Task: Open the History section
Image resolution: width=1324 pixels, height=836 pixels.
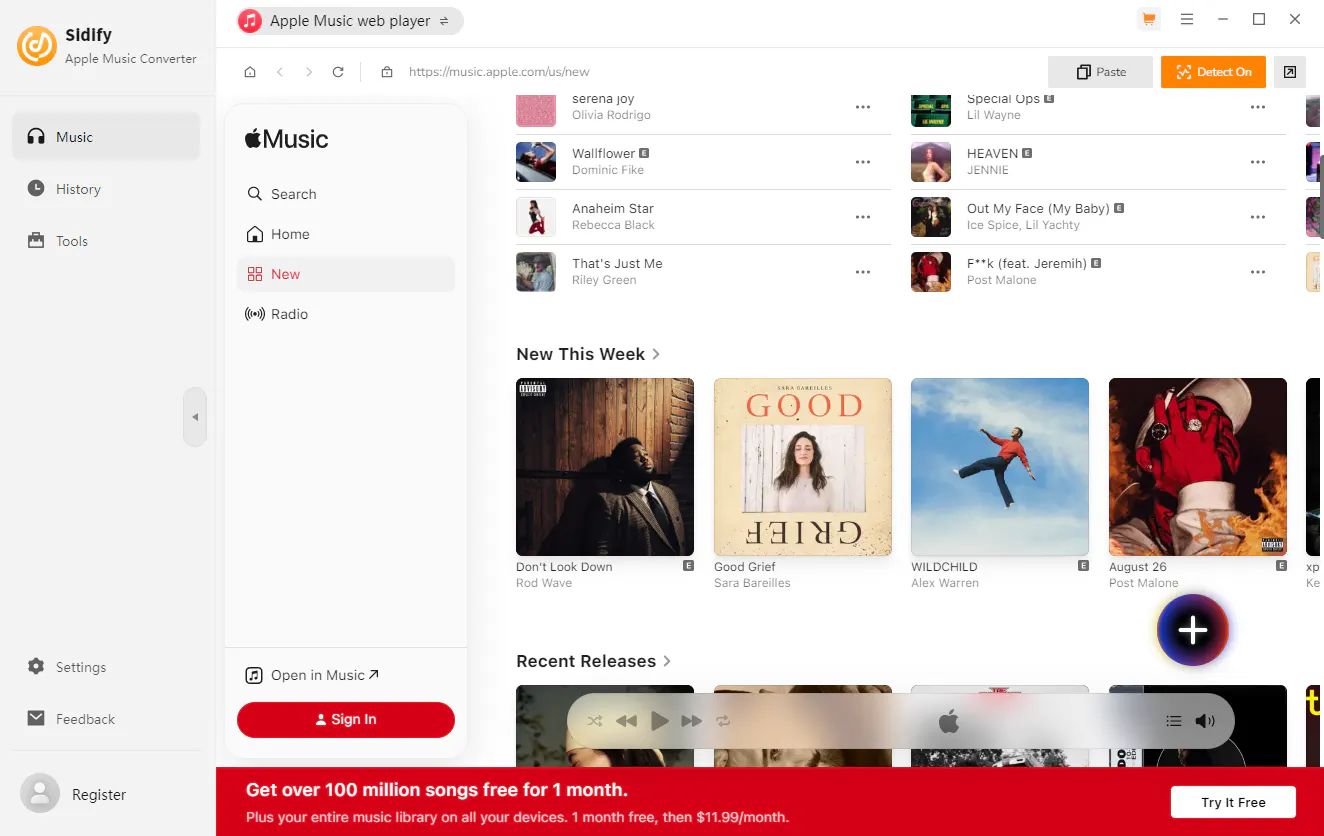Action: (106, 189)
